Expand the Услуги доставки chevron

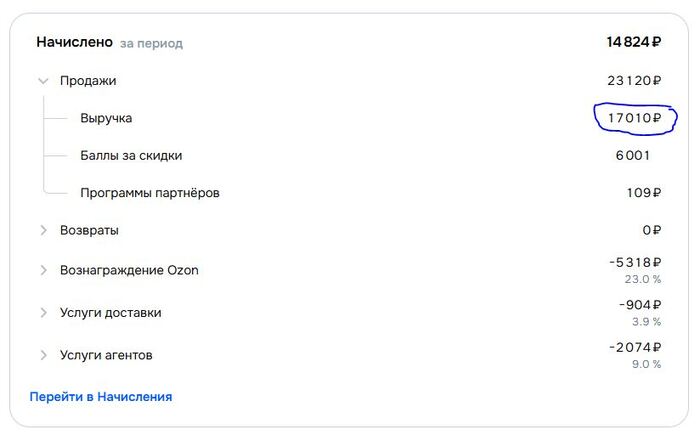[43, 313]
